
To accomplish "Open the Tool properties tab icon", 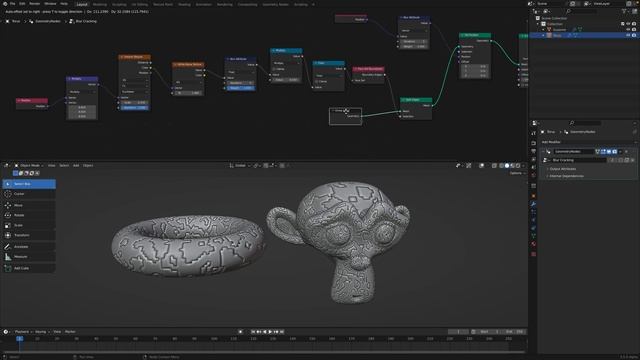I will (533, 133).
